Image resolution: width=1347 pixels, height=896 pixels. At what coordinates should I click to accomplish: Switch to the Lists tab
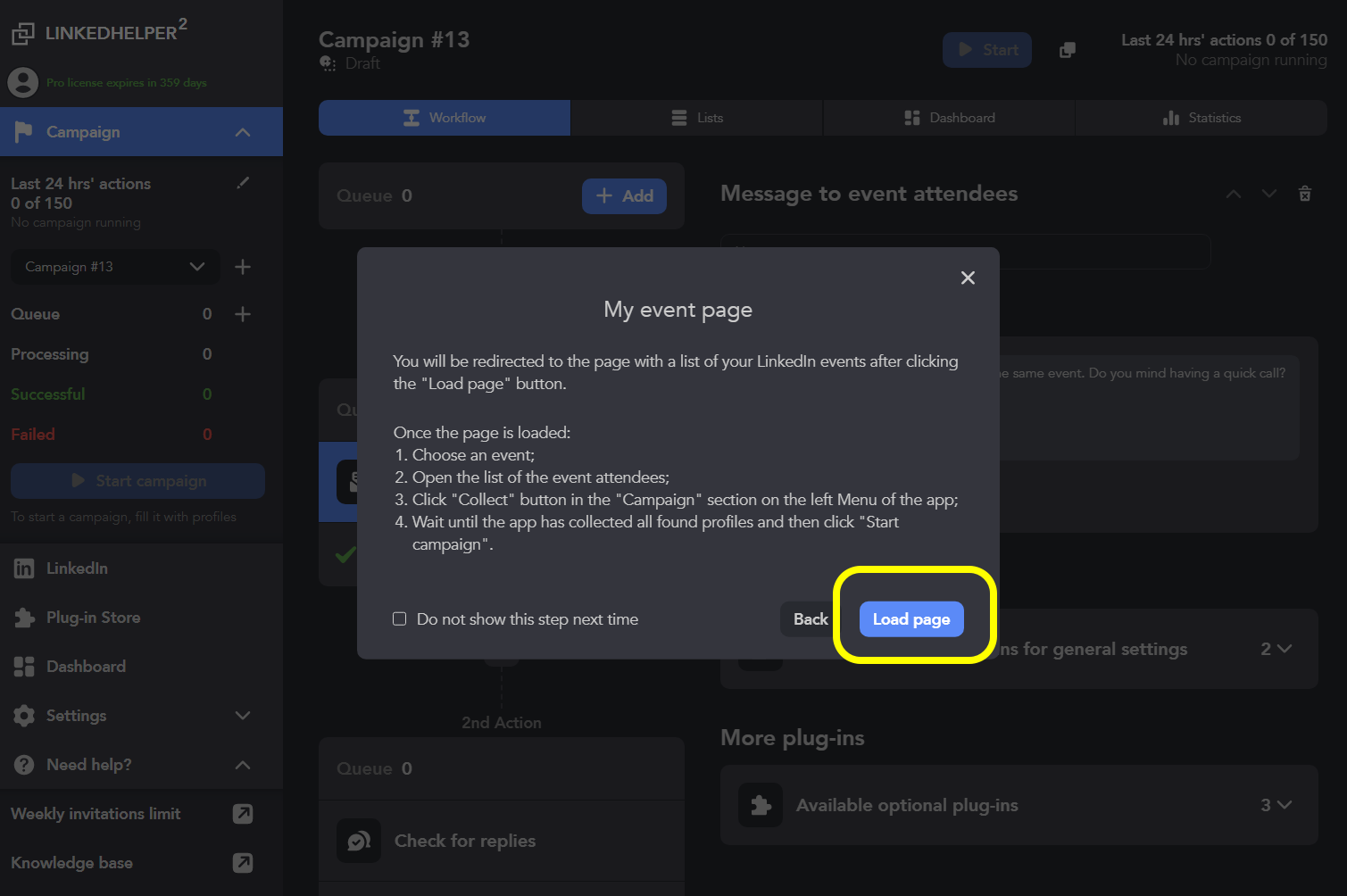[697, 118]
